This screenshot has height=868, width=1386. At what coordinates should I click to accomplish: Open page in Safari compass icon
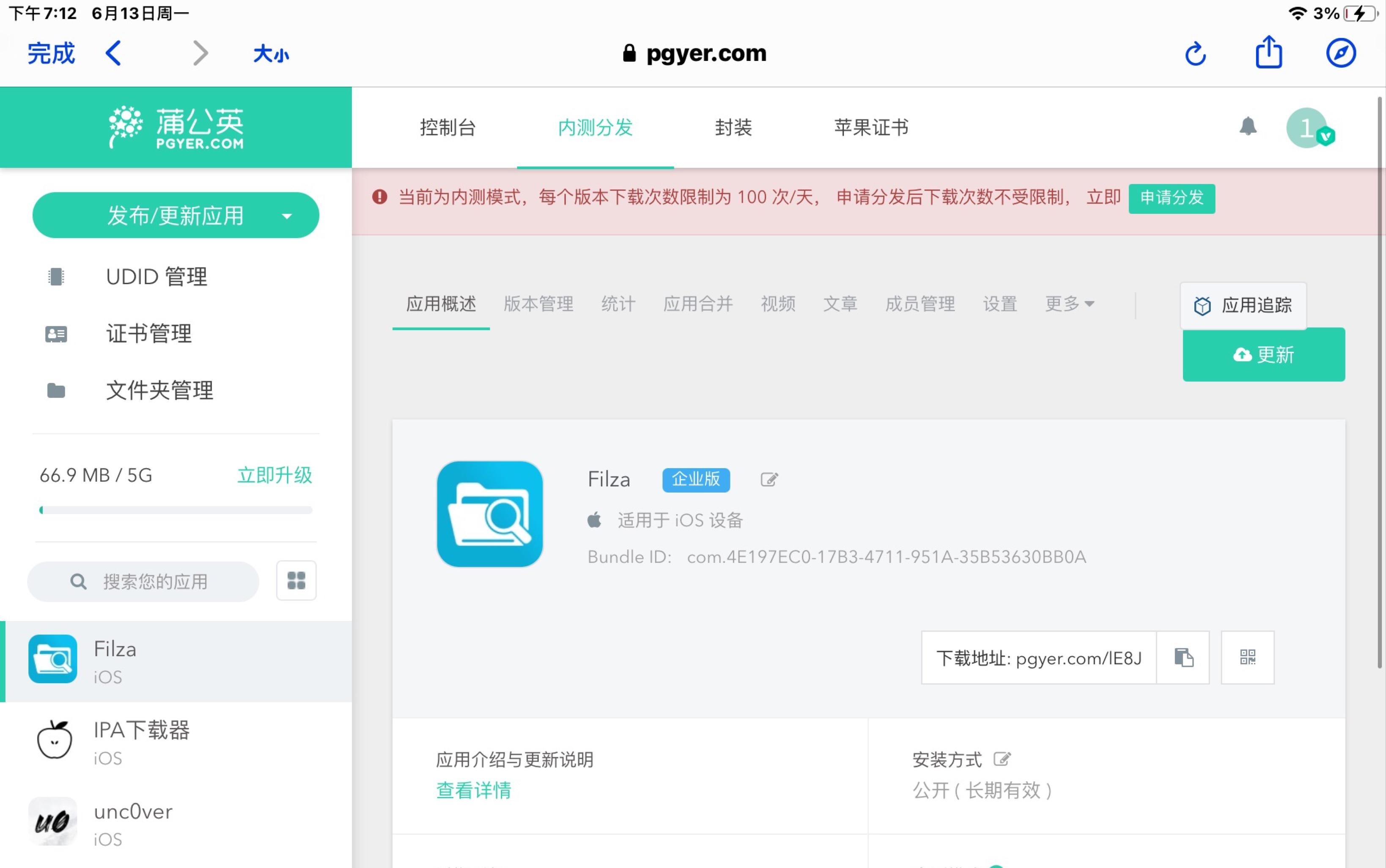[1341, 53]
